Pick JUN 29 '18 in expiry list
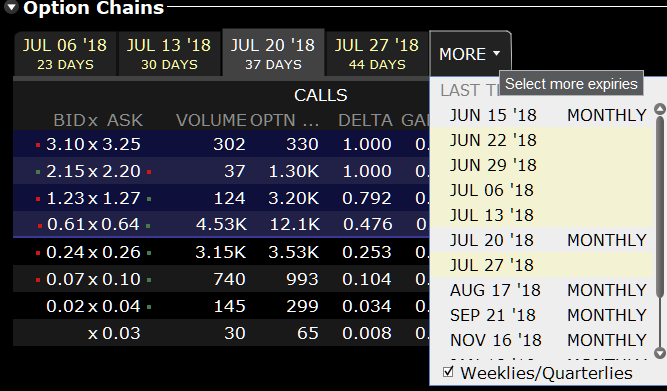The width and height of the screenshot is (667, 391). 542,165
